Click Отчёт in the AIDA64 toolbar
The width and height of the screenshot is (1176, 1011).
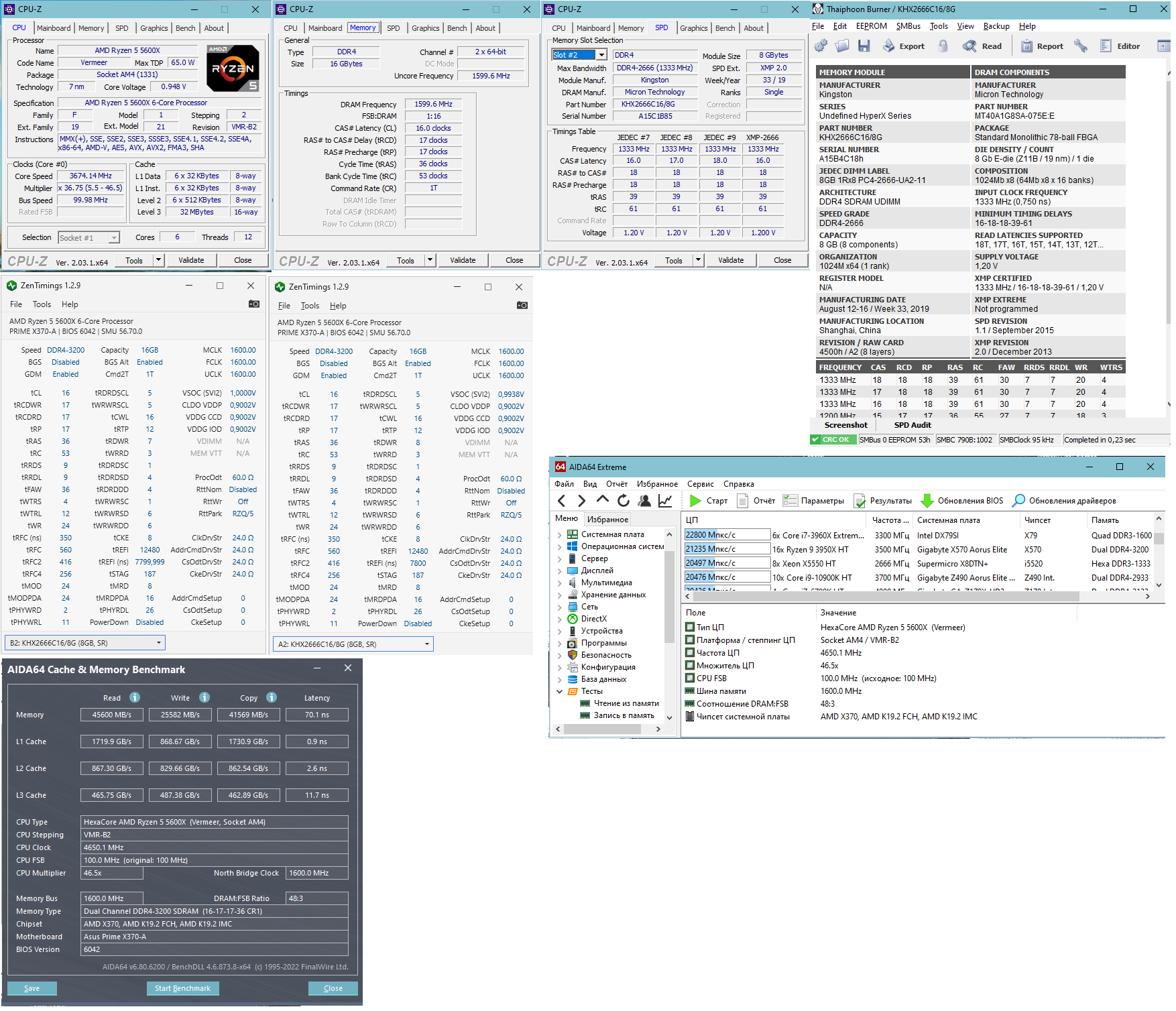click(x=756, y=501)
